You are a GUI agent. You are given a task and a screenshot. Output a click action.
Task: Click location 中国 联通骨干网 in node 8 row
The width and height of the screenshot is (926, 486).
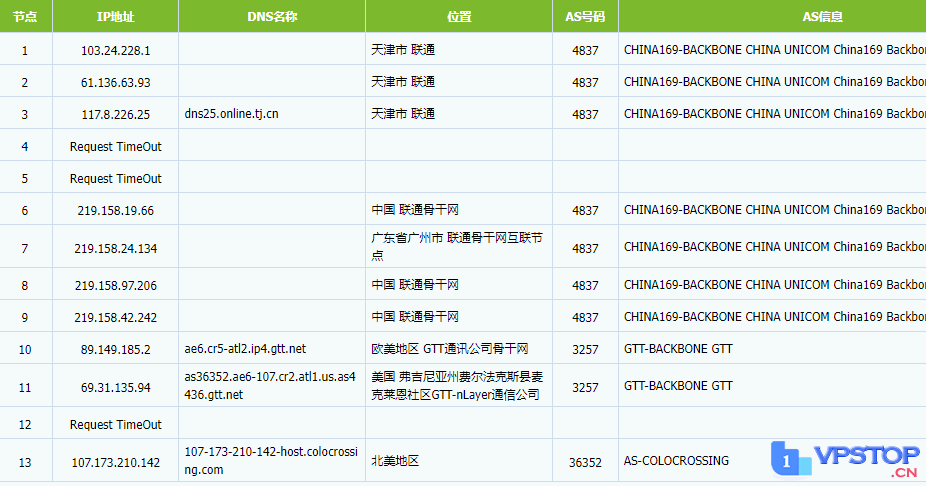(415, 285)
